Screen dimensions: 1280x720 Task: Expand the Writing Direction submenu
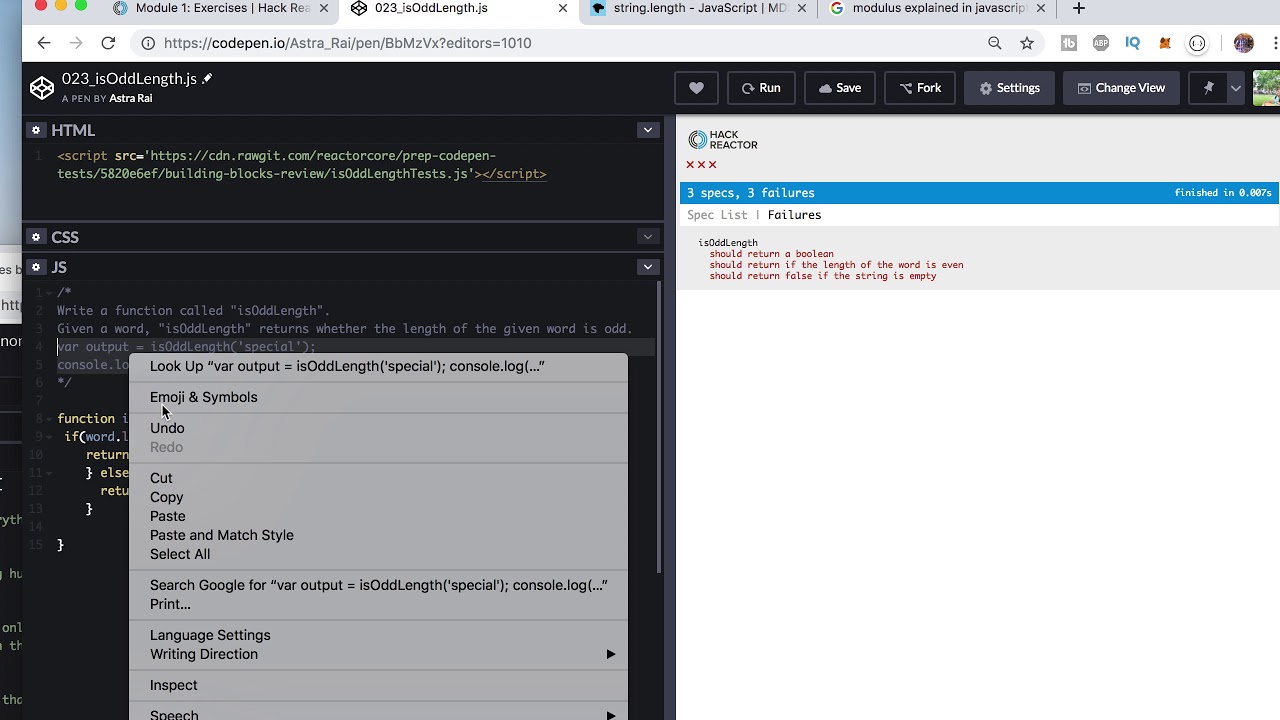[x=379, y=654]
